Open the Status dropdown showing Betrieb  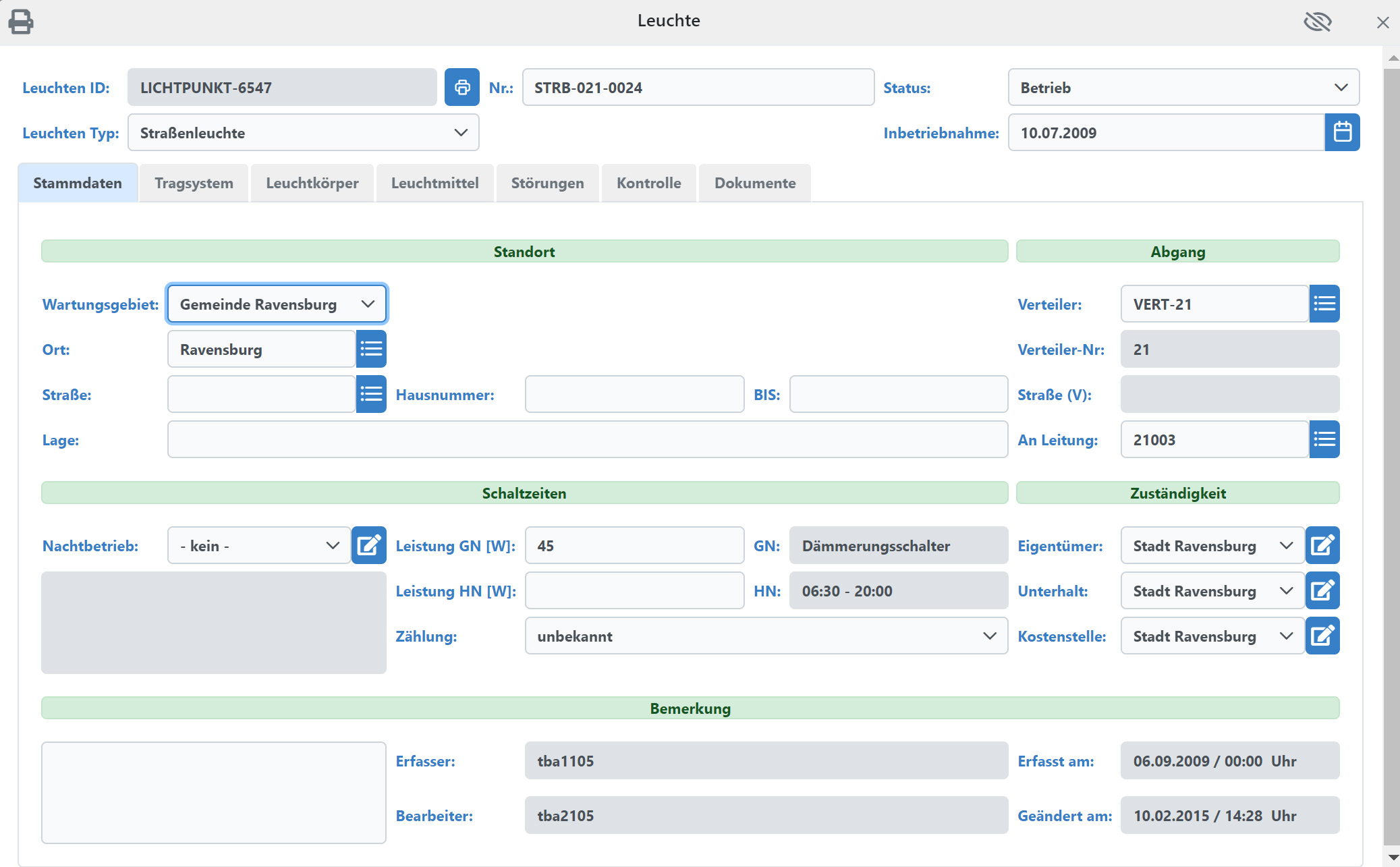[x=1183, y=87]
